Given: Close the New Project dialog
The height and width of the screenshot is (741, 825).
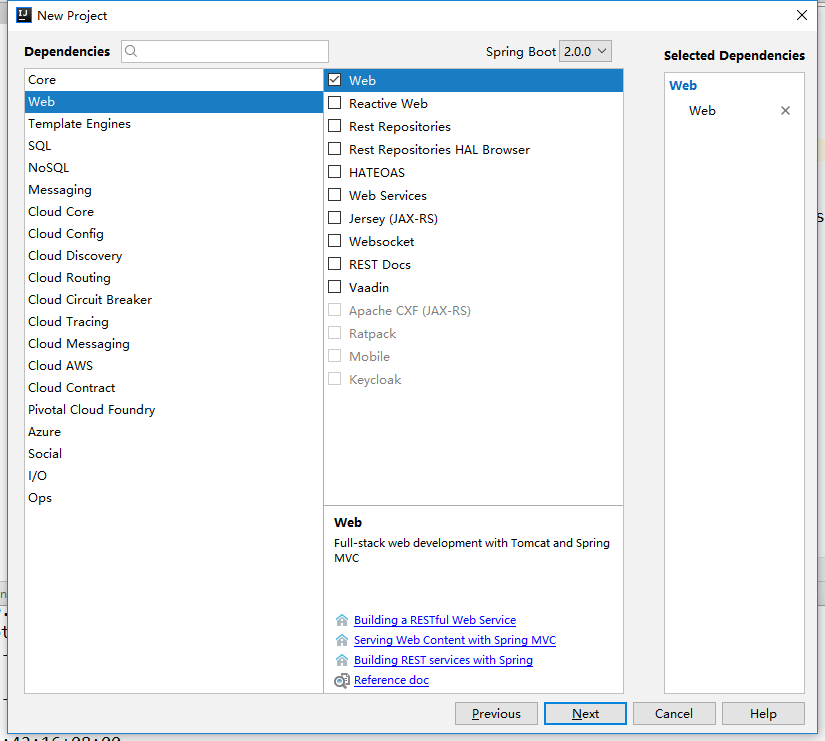Looking at the screenshot, I should [x=801, y=15].
